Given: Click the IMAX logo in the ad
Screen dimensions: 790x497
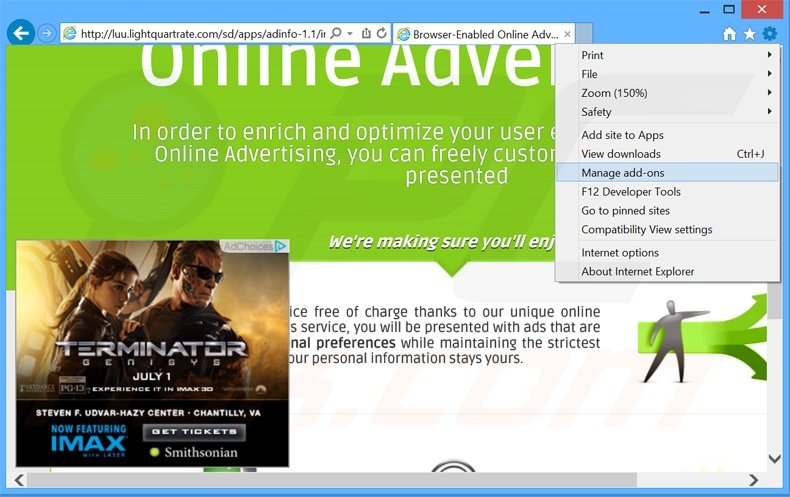Looking at the screenshot, I should [89, 444].
